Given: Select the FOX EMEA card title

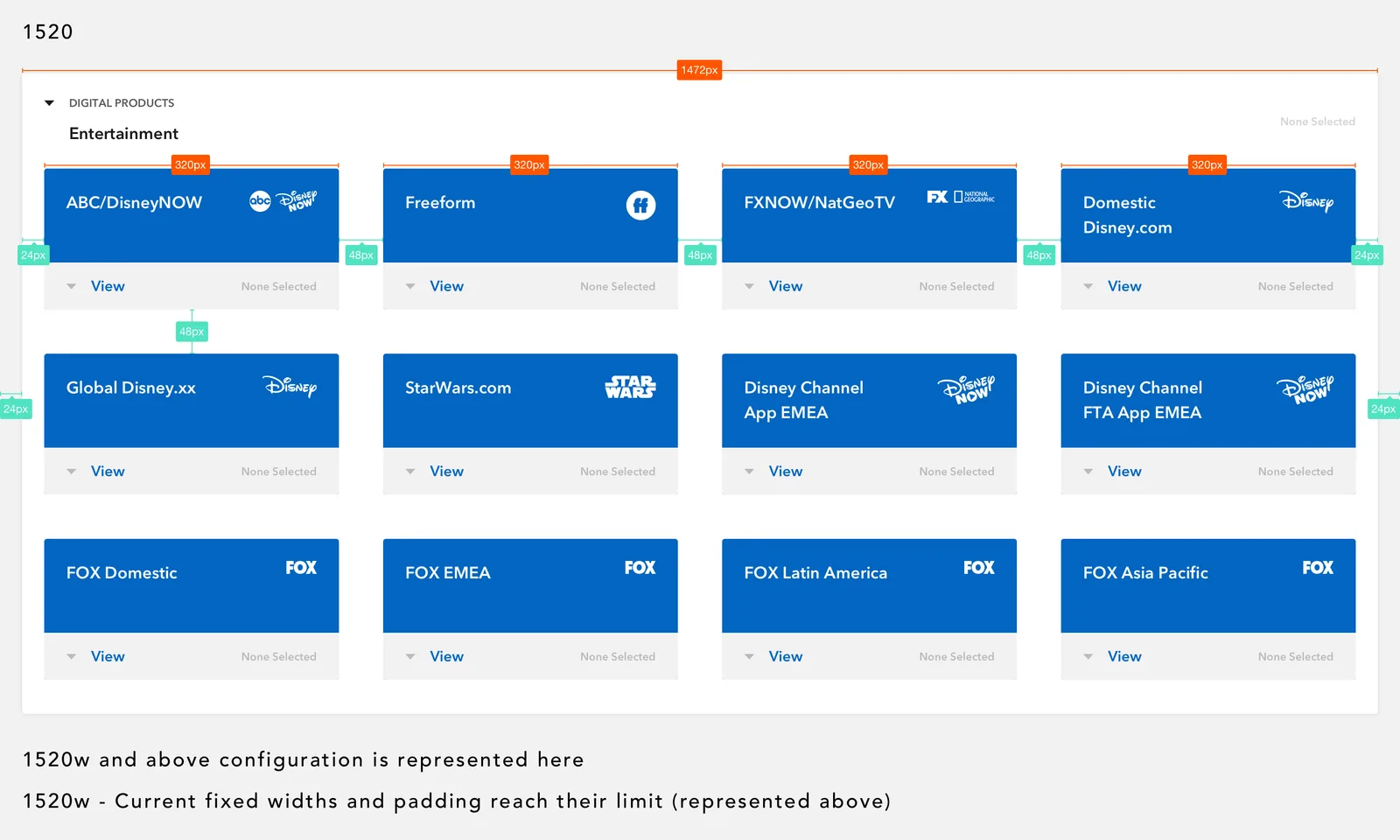Looking at the screenshot, I should (x=448, y=573).
